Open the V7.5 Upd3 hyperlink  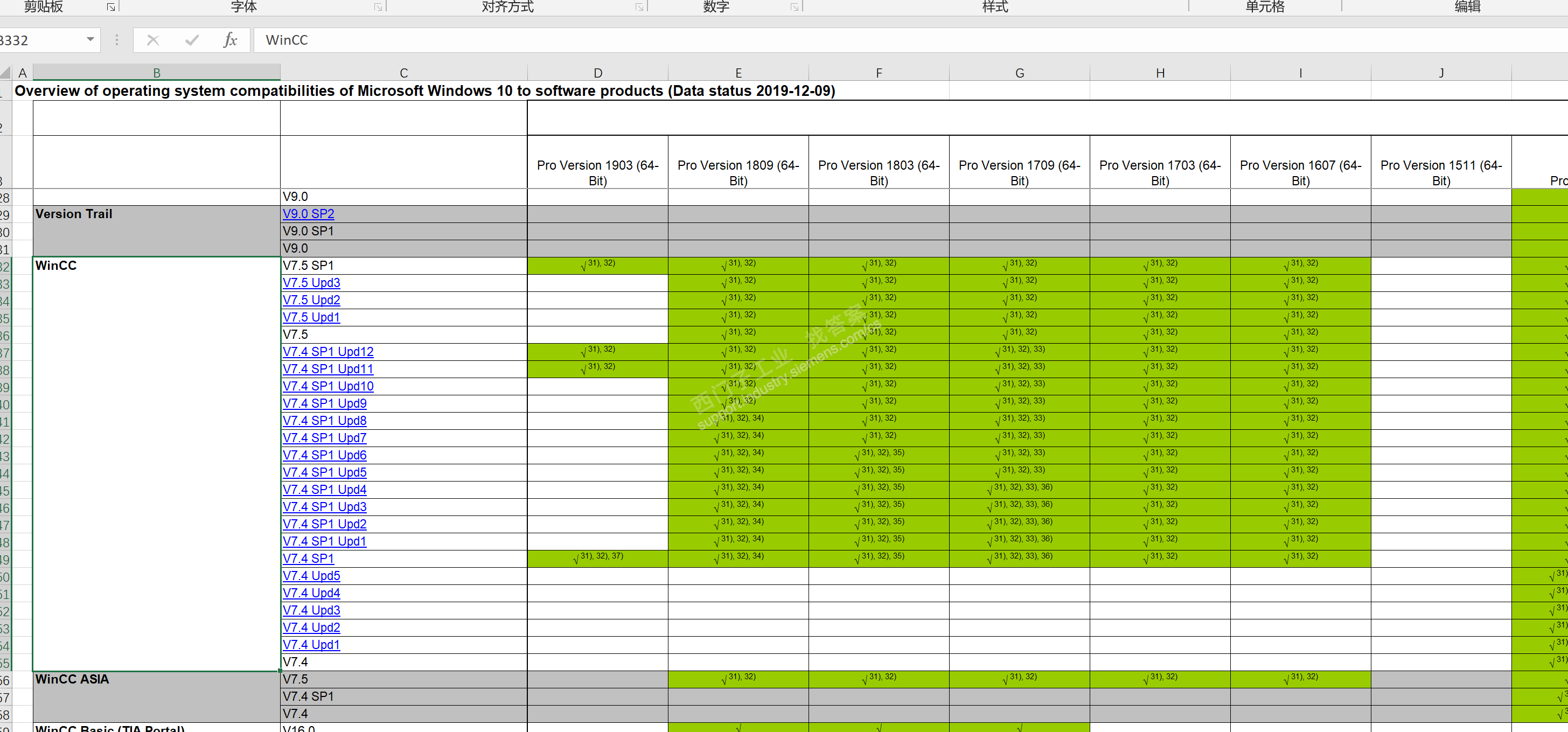coord(312,283)
